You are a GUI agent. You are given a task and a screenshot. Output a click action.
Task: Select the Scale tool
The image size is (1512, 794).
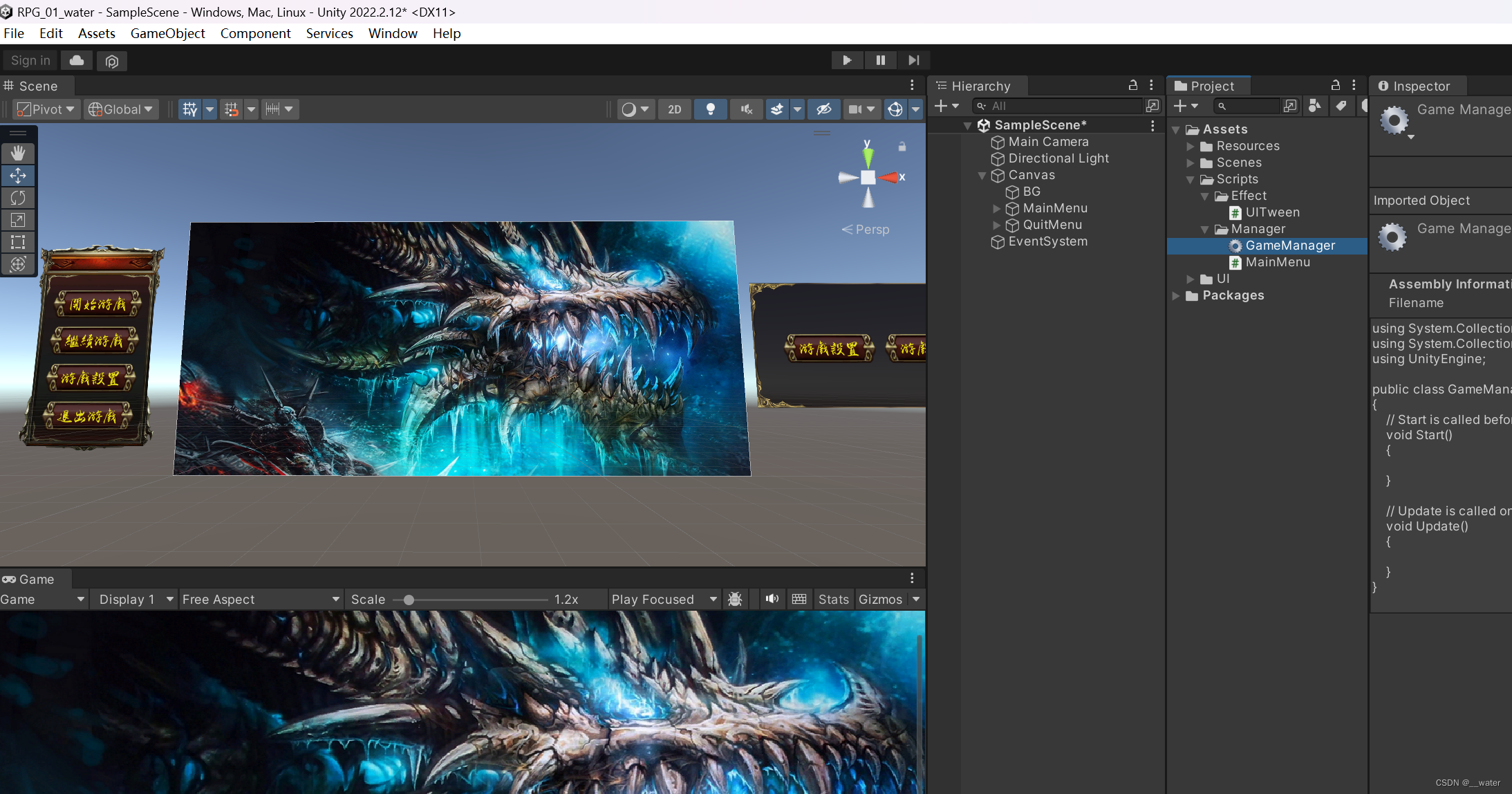pyautogui.click(x=18, y=220)
